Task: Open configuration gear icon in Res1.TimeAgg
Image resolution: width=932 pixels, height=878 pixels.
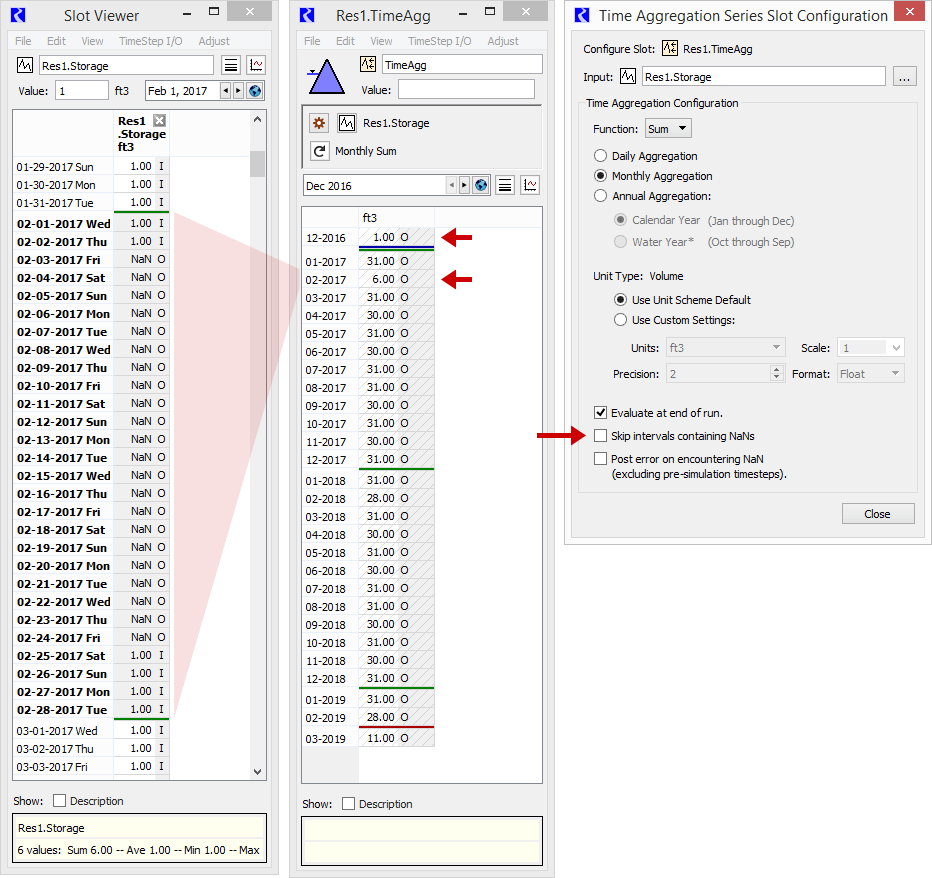Action: pyautogui.click(x=319, y=123)
